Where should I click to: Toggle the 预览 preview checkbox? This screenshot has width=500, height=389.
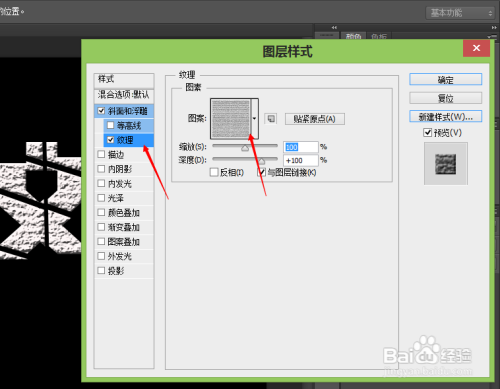pyautogui.click(x=427, y=133)
